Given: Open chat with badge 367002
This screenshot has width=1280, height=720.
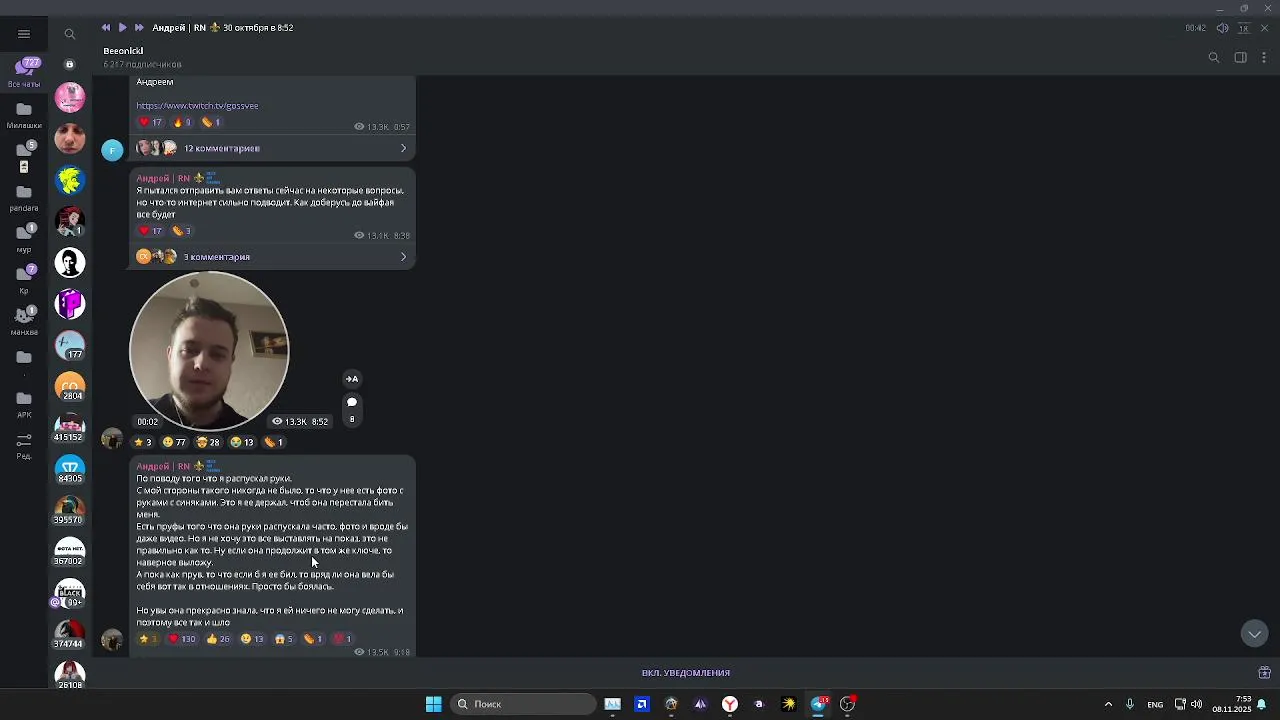Looking at the screenshot, I should (x=70, y=552).
